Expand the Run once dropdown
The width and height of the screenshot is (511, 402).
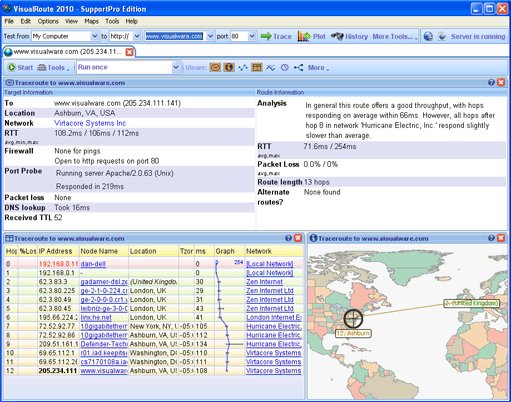click(176, 68)
